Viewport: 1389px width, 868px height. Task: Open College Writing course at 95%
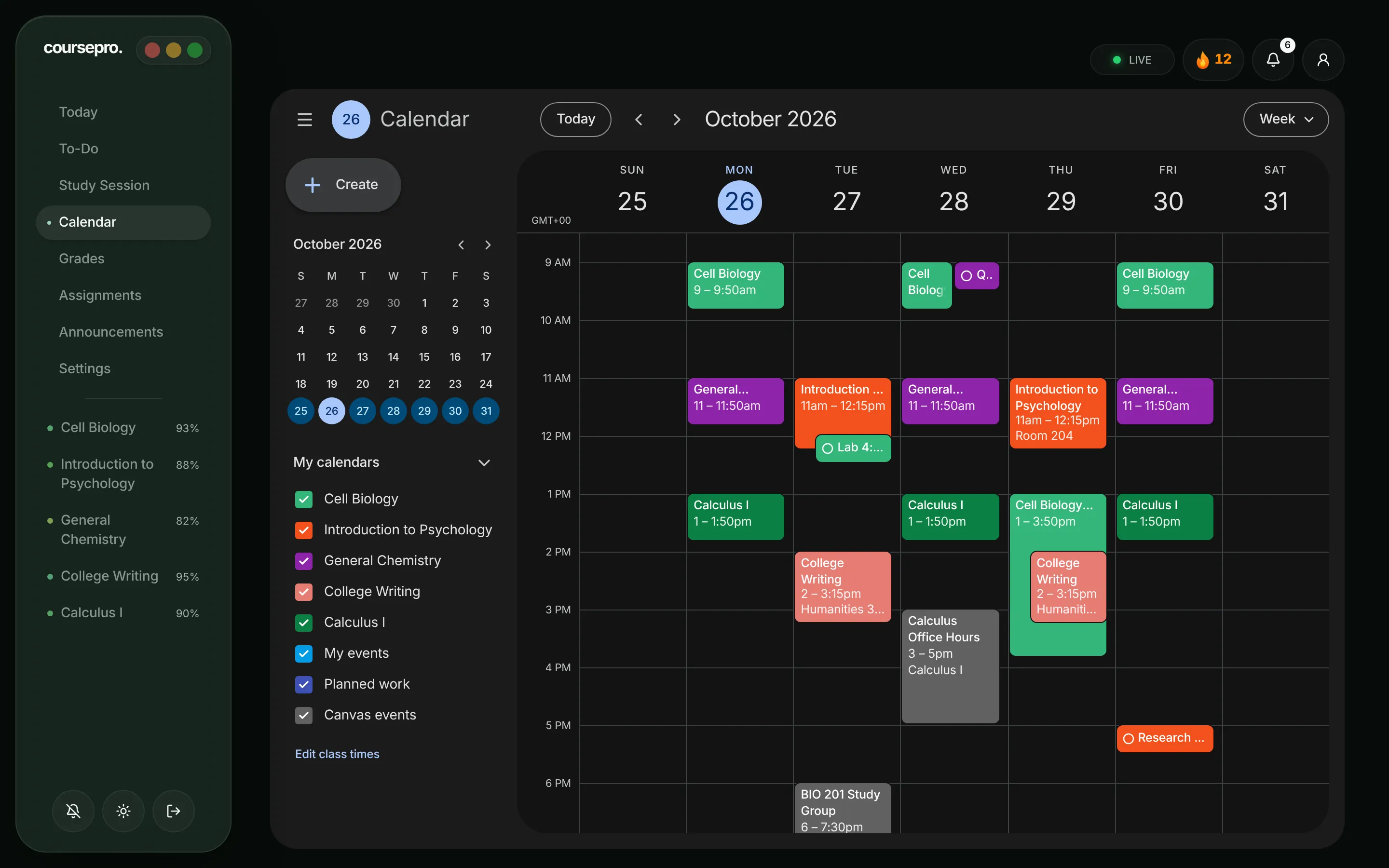pyautogui.click(x=123, y=576)
